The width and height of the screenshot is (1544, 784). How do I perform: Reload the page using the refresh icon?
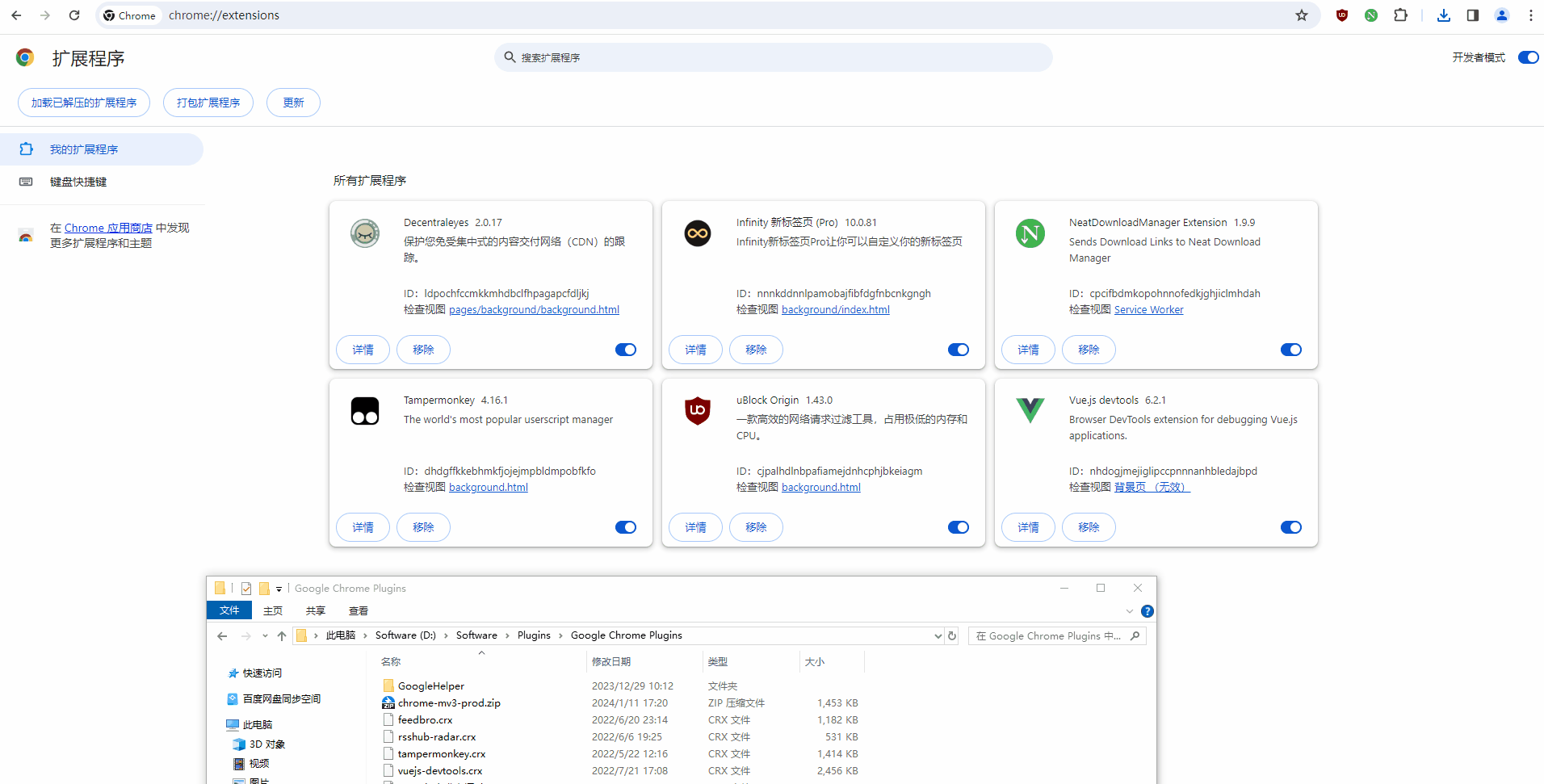(74, 15)
